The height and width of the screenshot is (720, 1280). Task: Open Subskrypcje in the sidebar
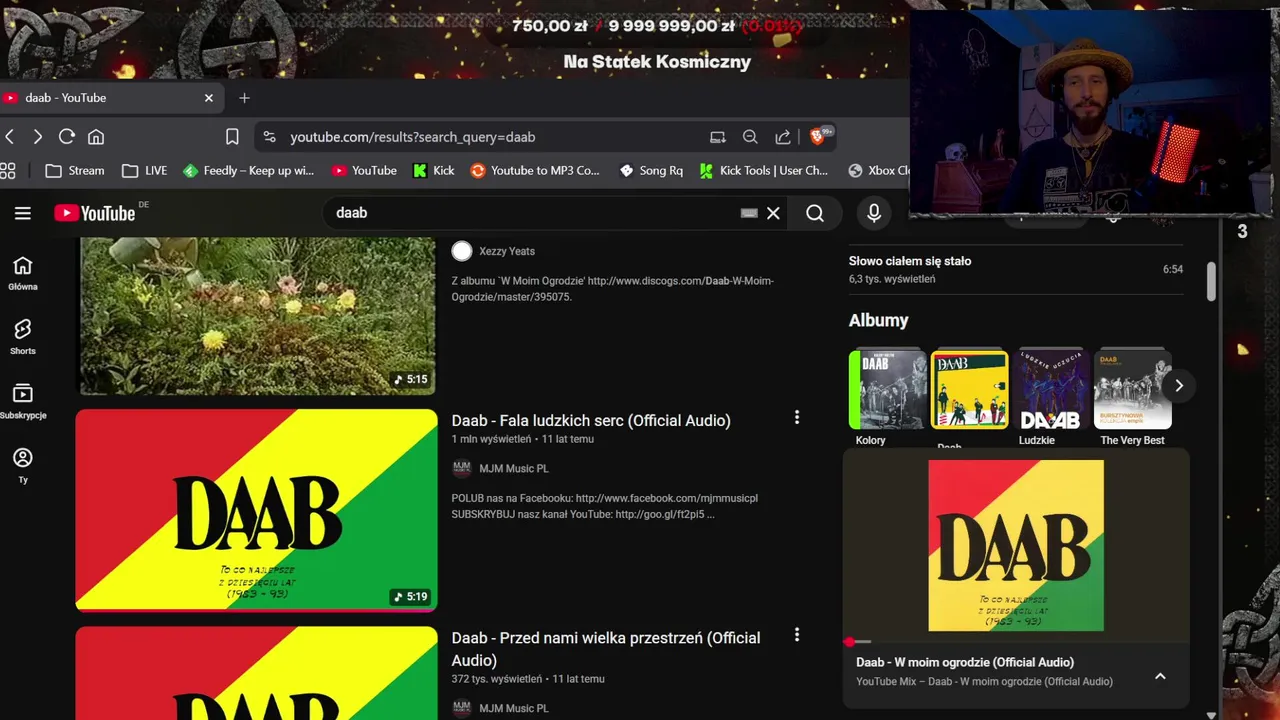pos(23,401)
